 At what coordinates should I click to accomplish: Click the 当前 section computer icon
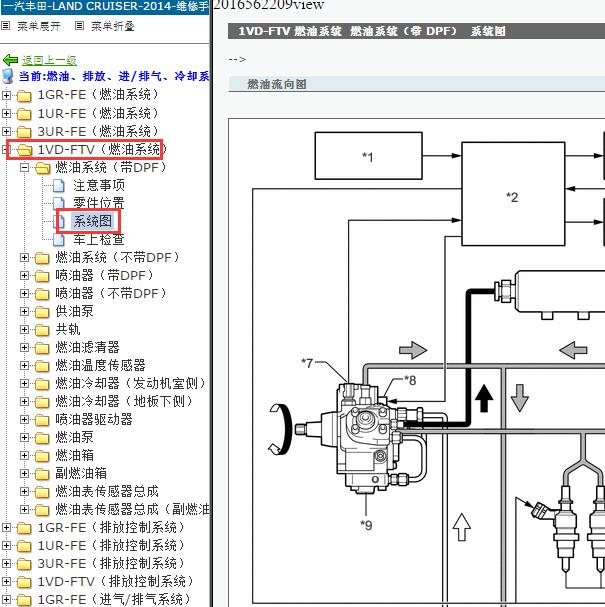tap(8, 76)
